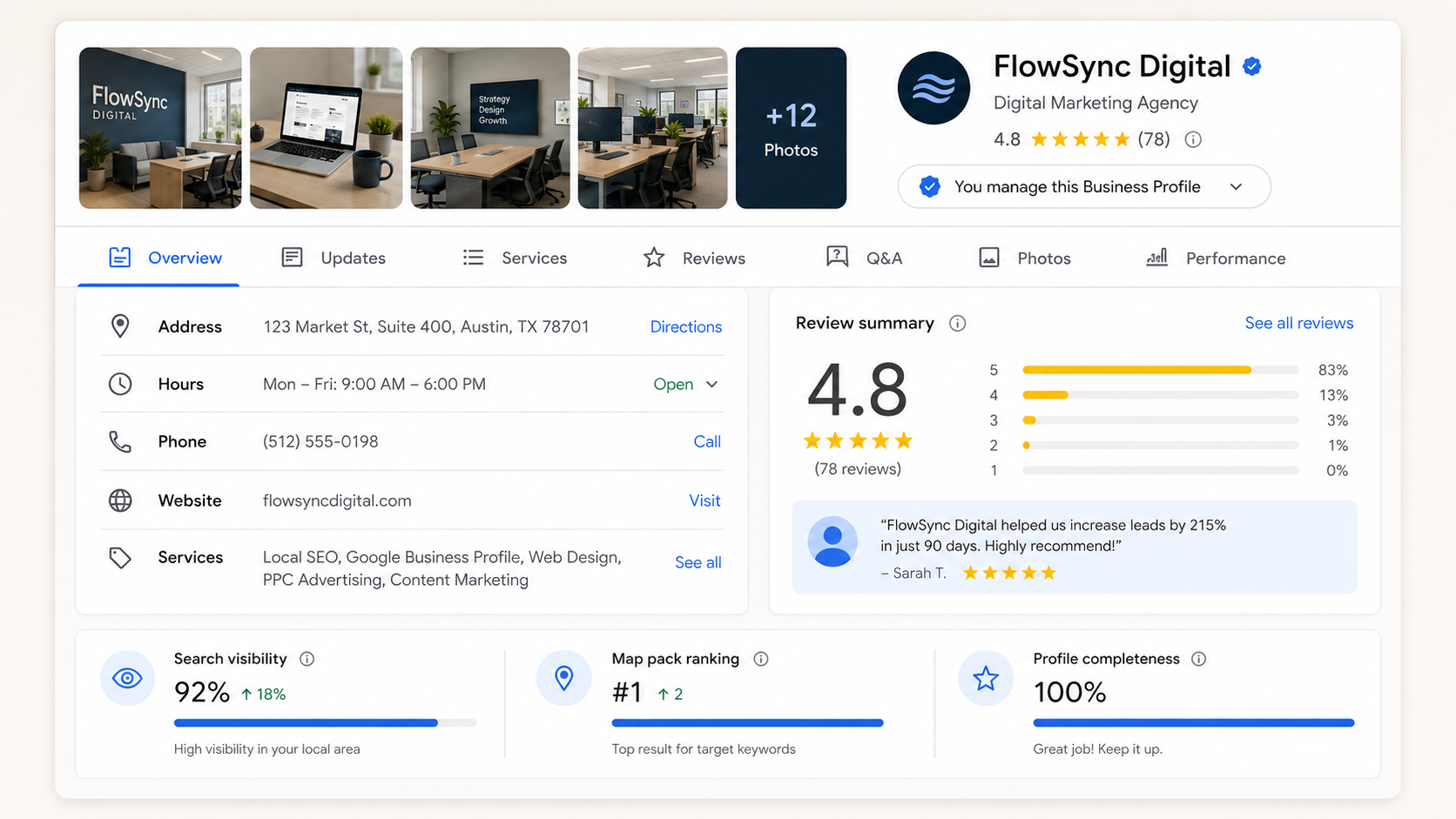
Task: Click the Profile completeness info icon
Action: pos(1199,659)
